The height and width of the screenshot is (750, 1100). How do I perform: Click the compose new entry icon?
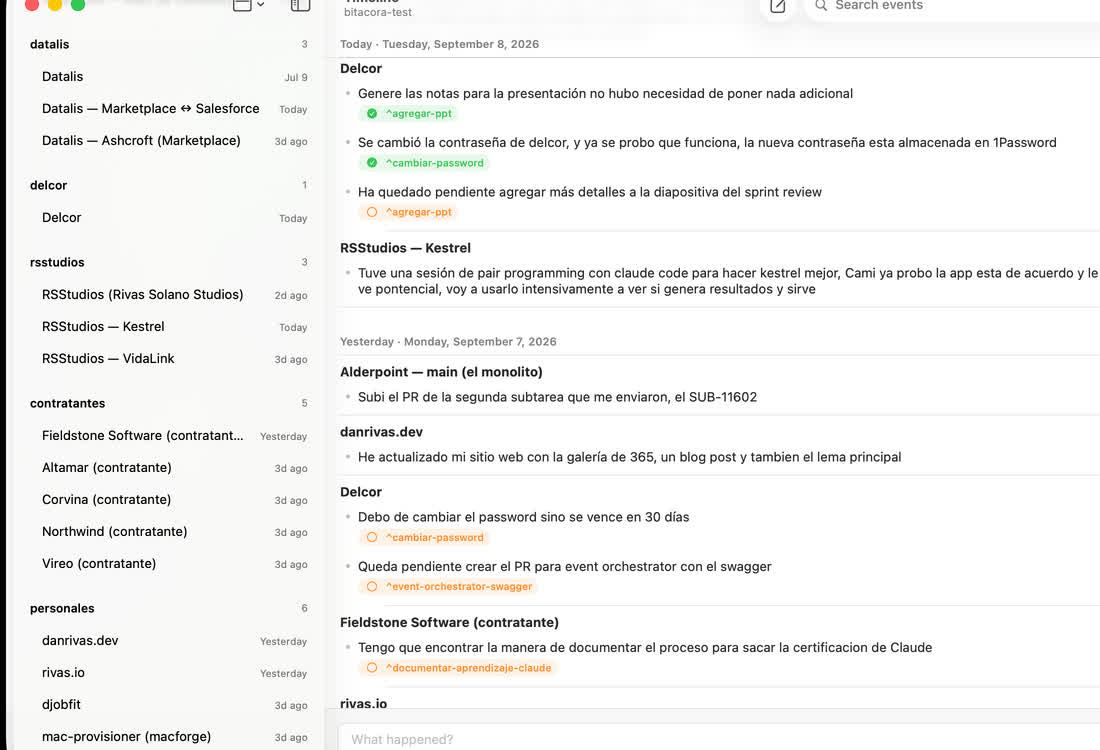coord(777,6)
